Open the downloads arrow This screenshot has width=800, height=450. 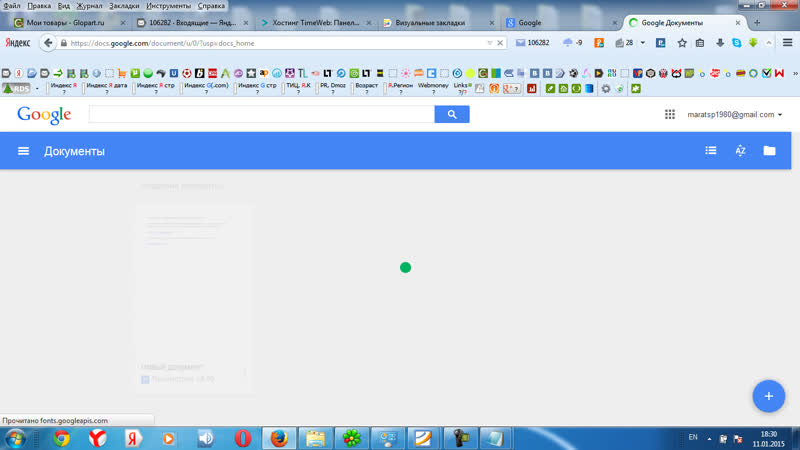click(x=719, y=43)
